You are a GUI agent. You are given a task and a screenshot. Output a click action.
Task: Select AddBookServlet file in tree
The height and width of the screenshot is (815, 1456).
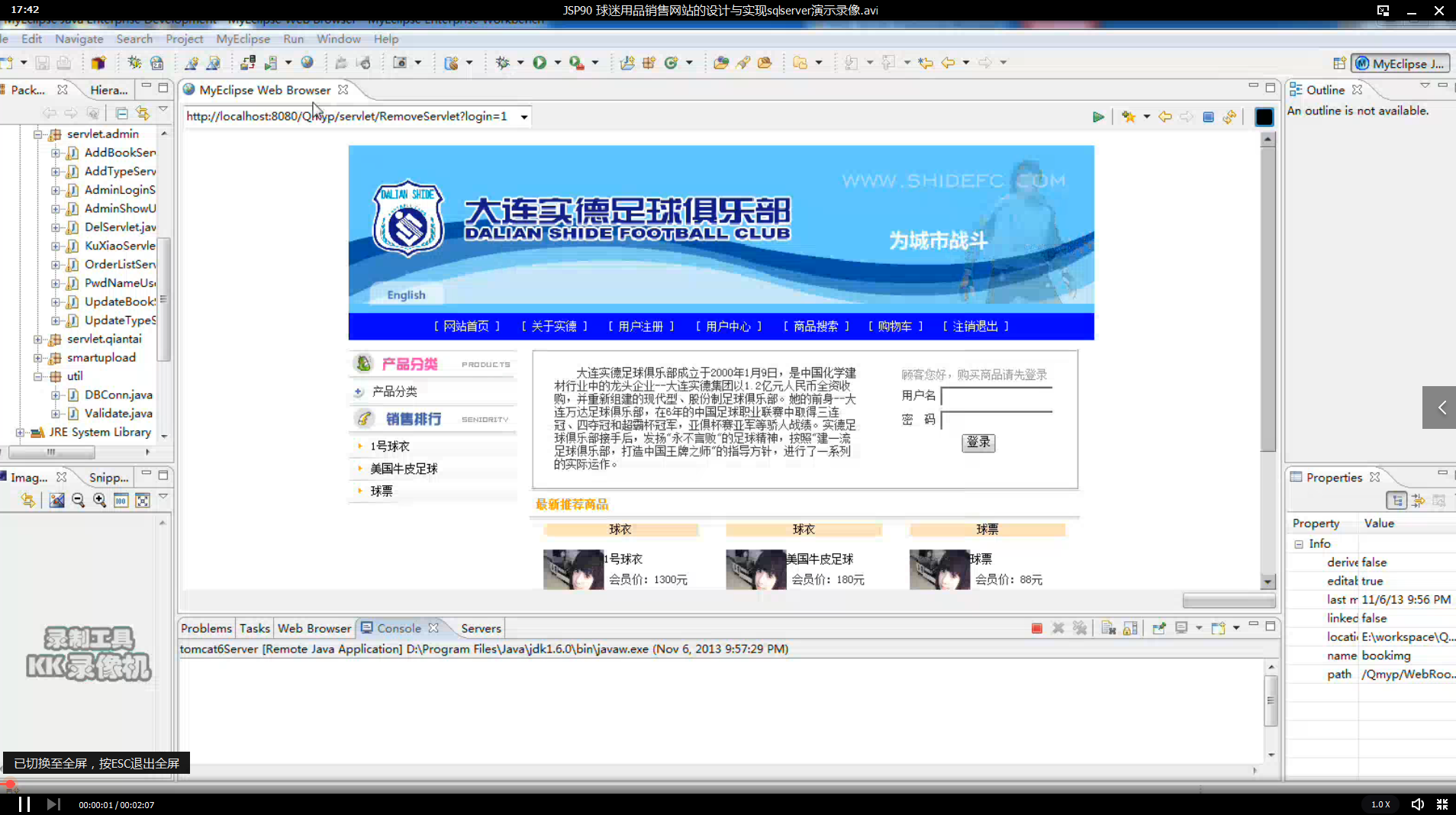[120, 153]
